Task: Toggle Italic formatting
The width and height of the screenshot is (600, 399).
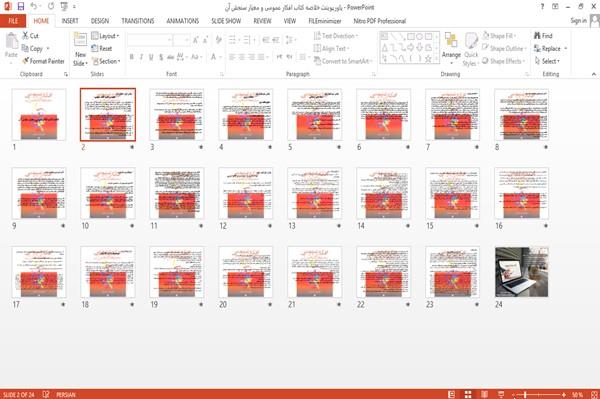Action: (x=141, y=57)
